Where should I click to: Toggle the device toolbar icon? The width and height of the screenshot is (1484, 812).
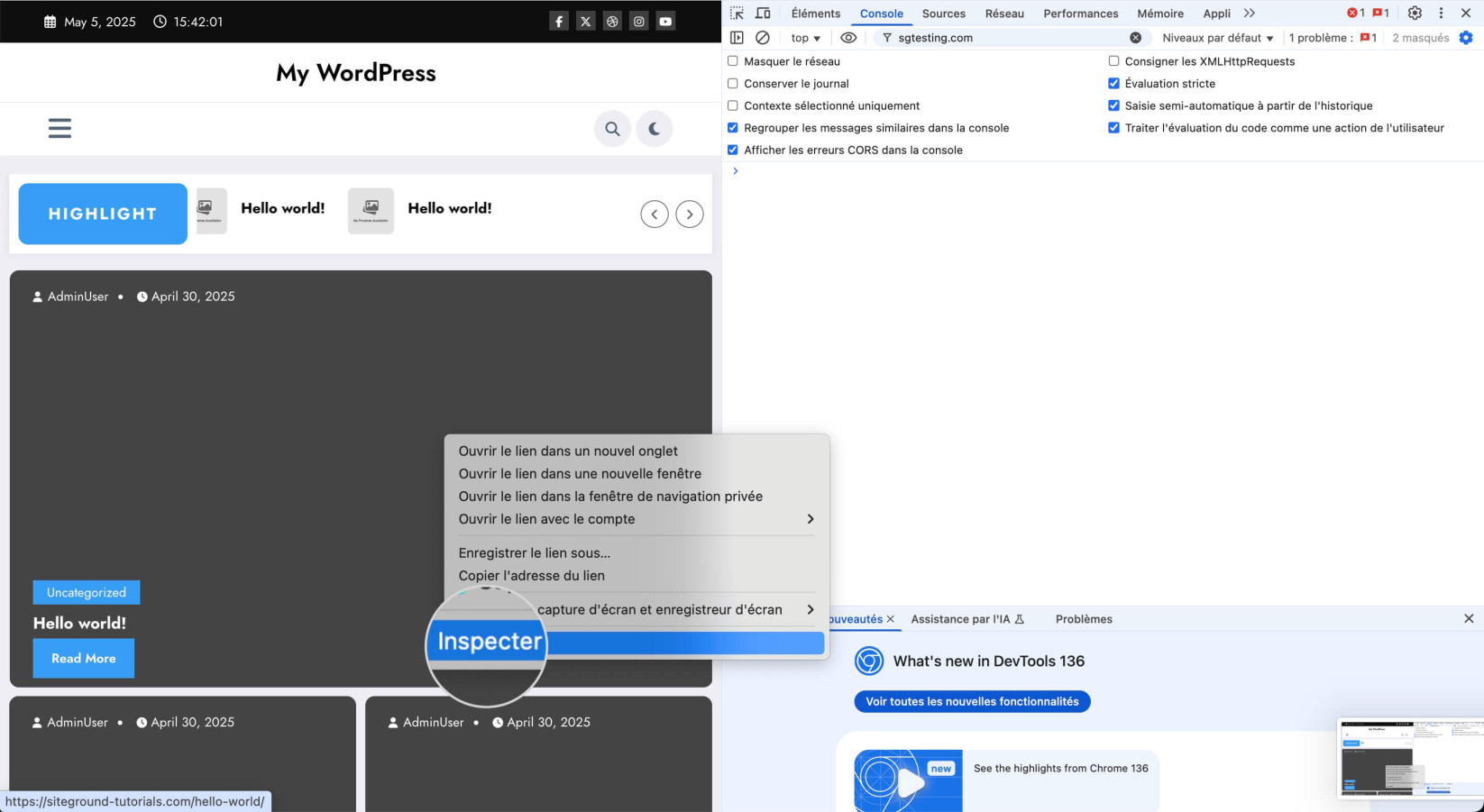pos(763,14)
